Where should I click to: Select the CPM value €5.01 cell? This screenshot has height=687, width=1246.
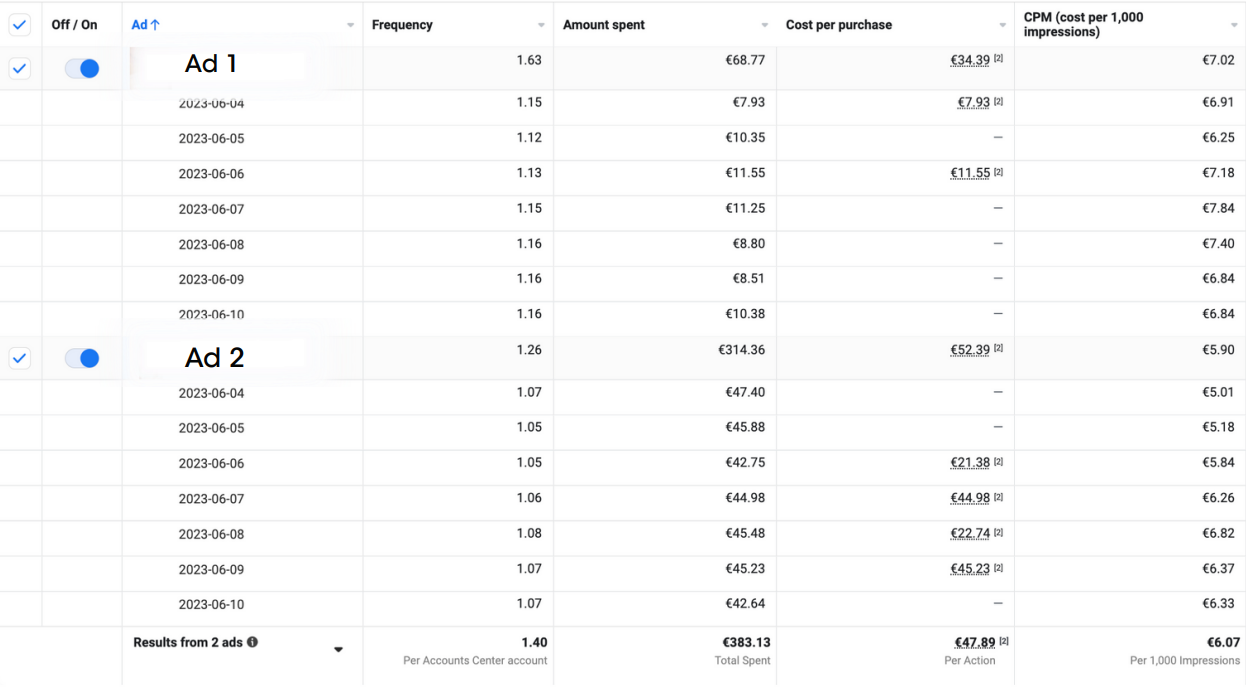point(1218,392)
